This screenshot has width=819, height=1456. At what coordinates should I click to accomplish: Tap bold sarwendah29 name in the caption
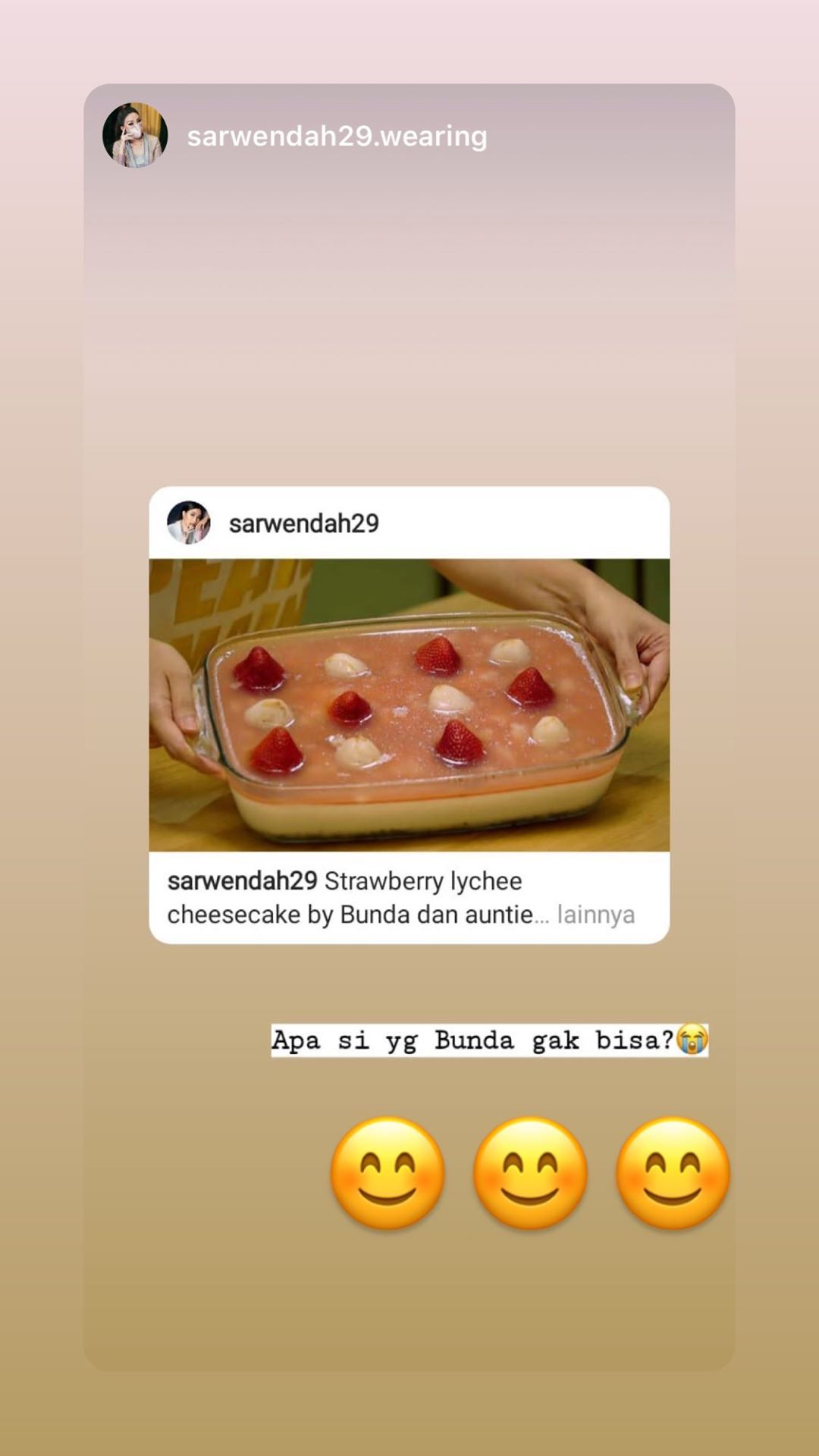click(242, 881)
